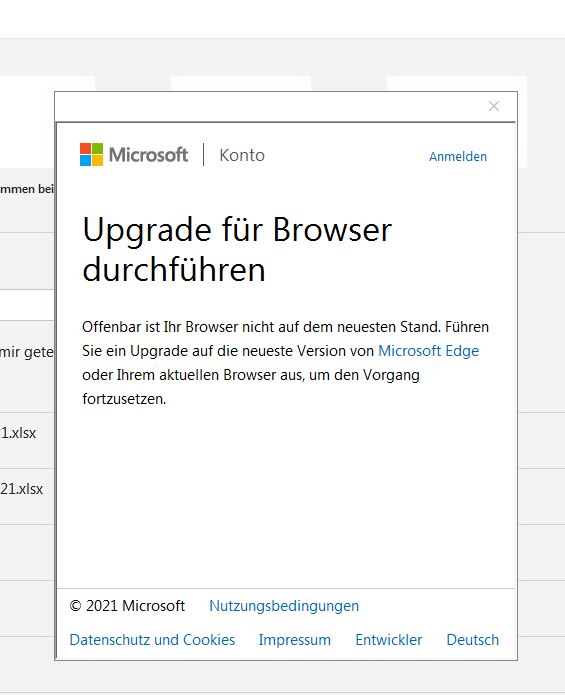
Task: Click the heading Upgrade für Browser durchführen
Action: 237,249
